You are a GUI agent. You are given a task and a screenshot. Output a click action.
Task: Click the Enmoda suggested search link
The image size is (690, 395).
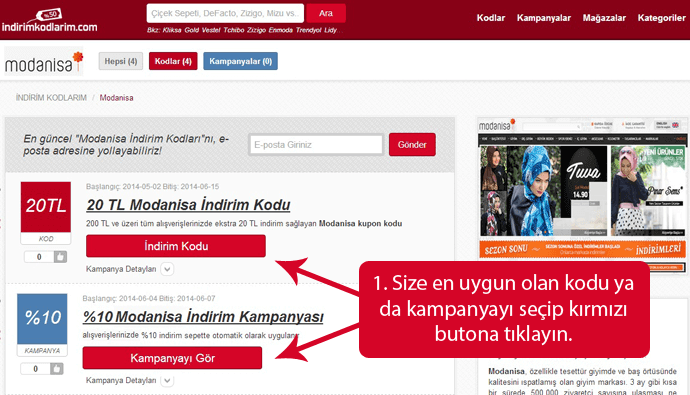coord(281,30)
